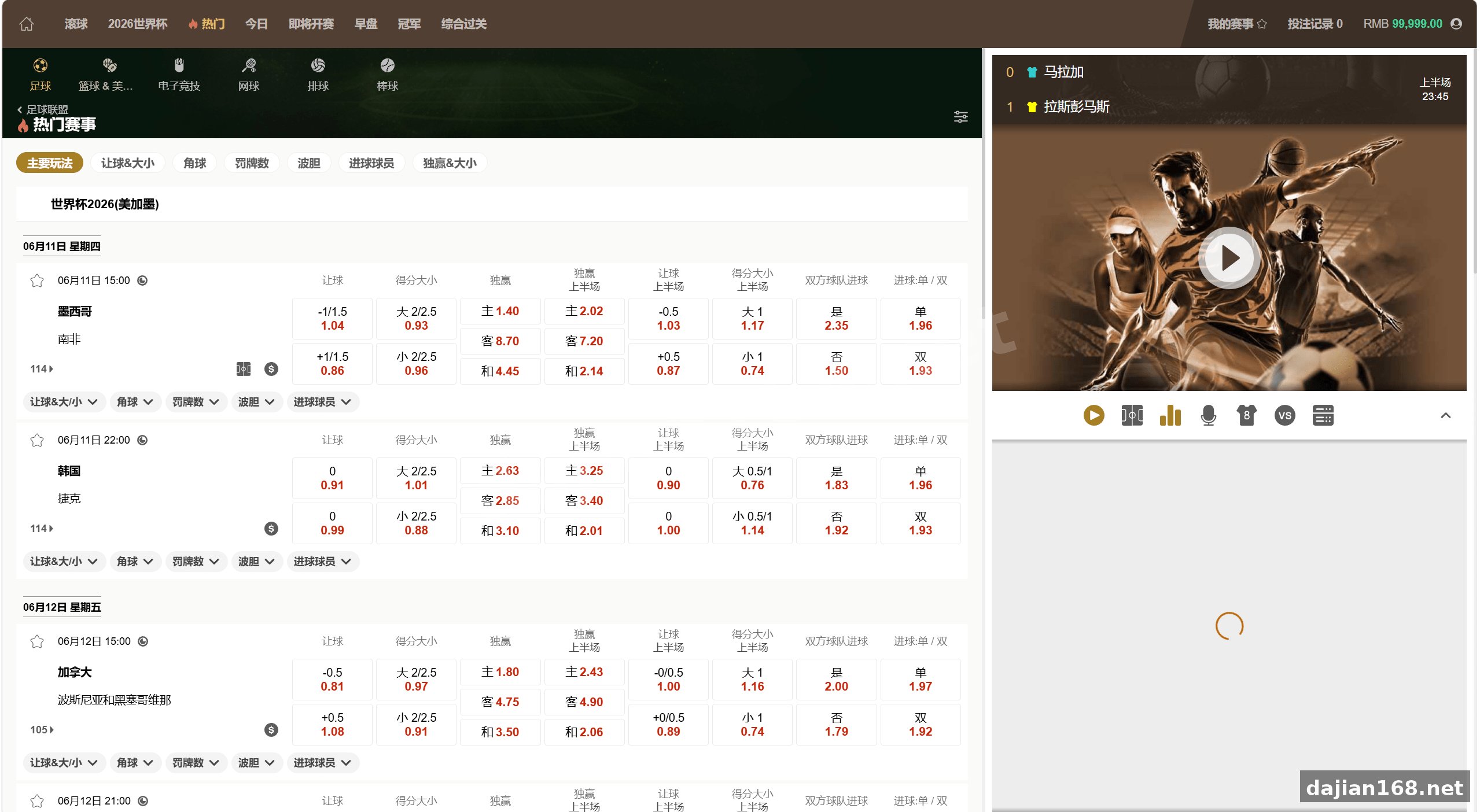The height and width of the screenshot is (812, 1480).
Task: Click the cash-out dollar icon for 韩国 match
Action: pyautogui.click(x=271, y=529)
